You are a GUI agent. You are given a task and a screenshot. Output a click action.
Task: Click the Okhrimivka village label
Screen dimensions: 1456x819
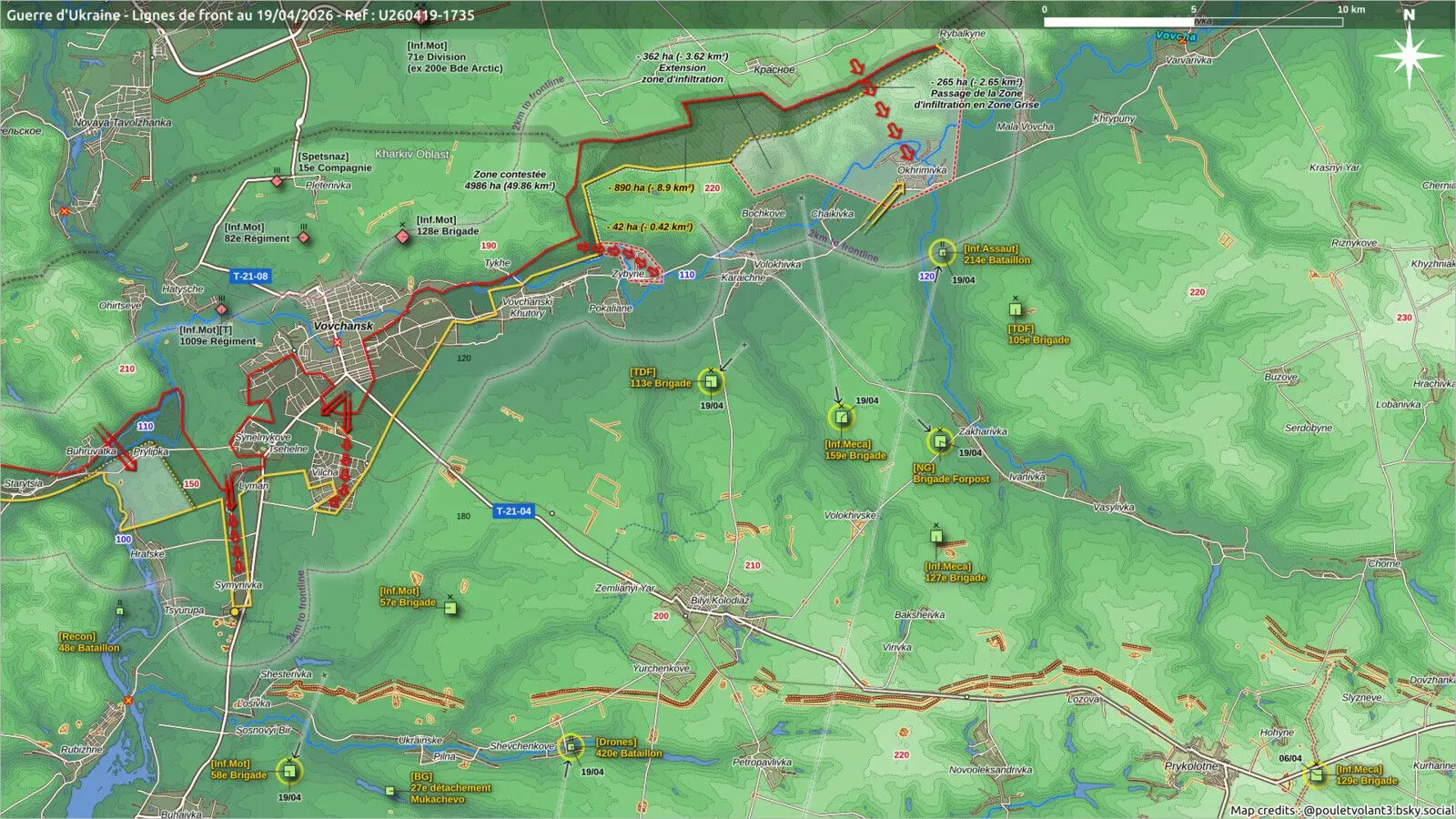[923, 170]
